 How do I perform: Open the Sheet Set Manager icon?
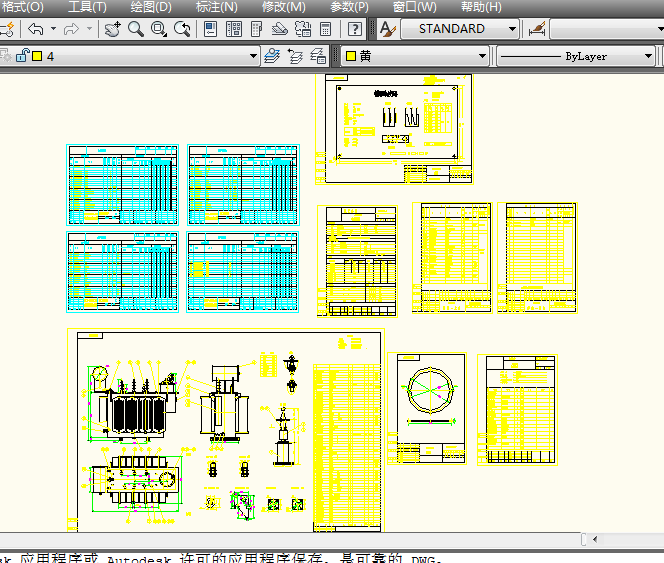pyautogui.click(x=279, y=29)
